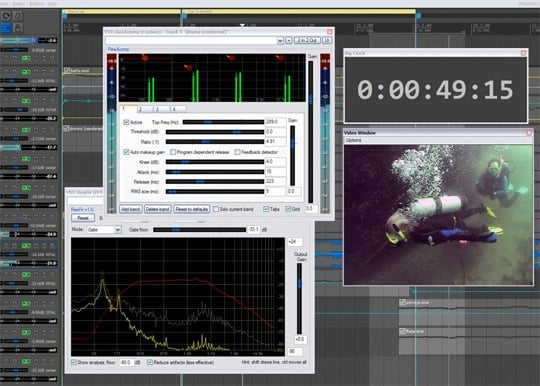The height and width of the screenshot is (386, 540).
Task: Click the Ratio value field showing 4.91
Action: [x=275, y=142]
